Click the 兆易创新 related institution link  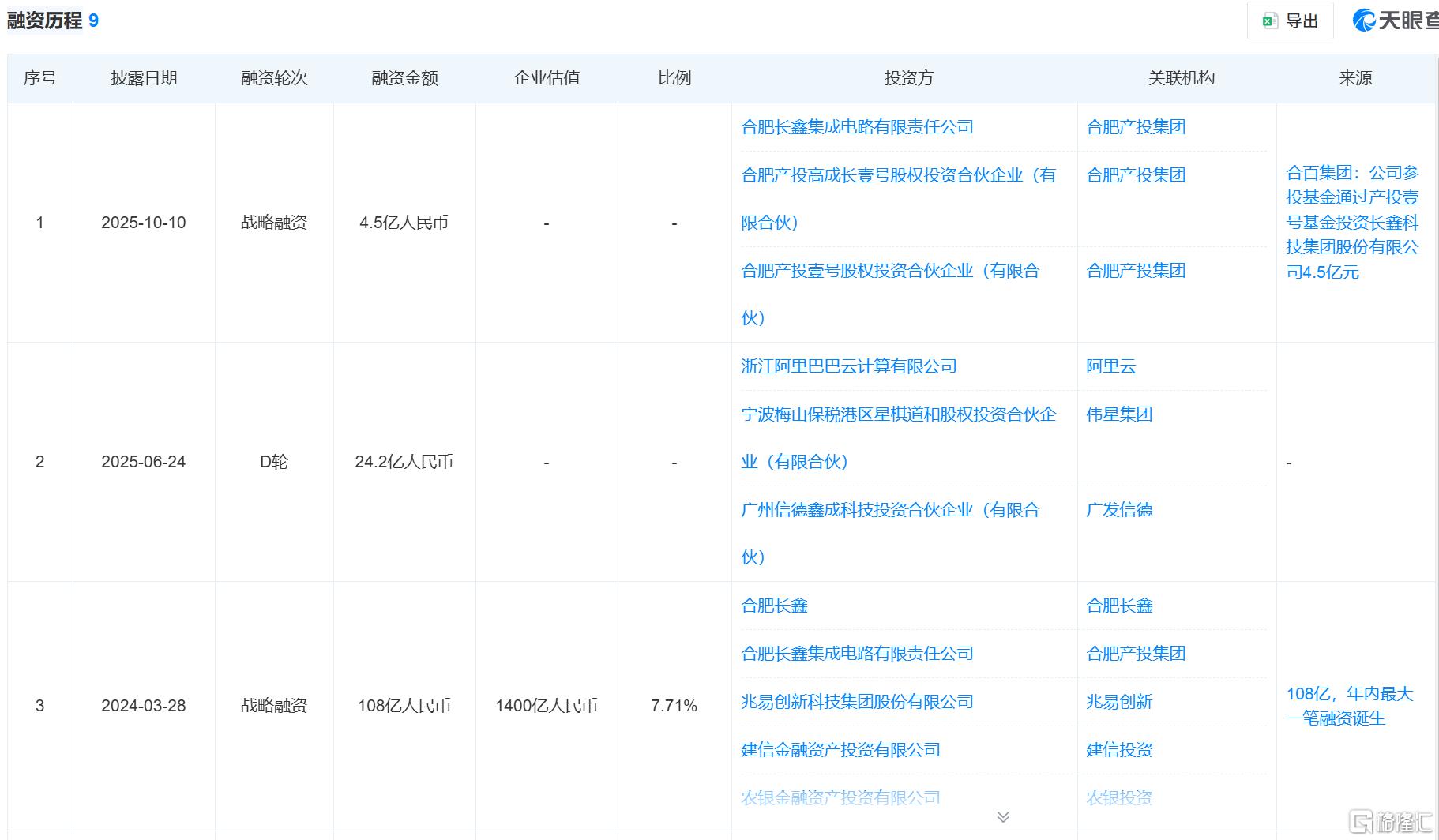[1119, 702]
